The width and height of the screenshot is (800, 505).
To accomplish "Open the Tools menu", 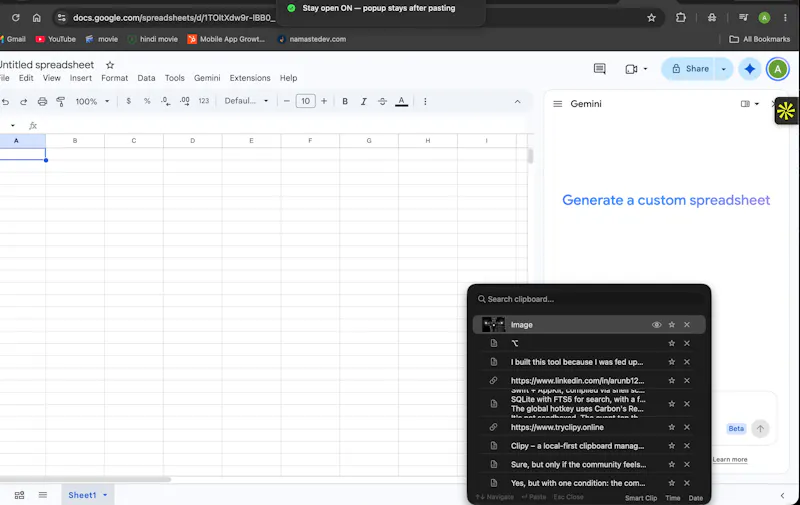I will pyautogui.click(x=174, y=78).
